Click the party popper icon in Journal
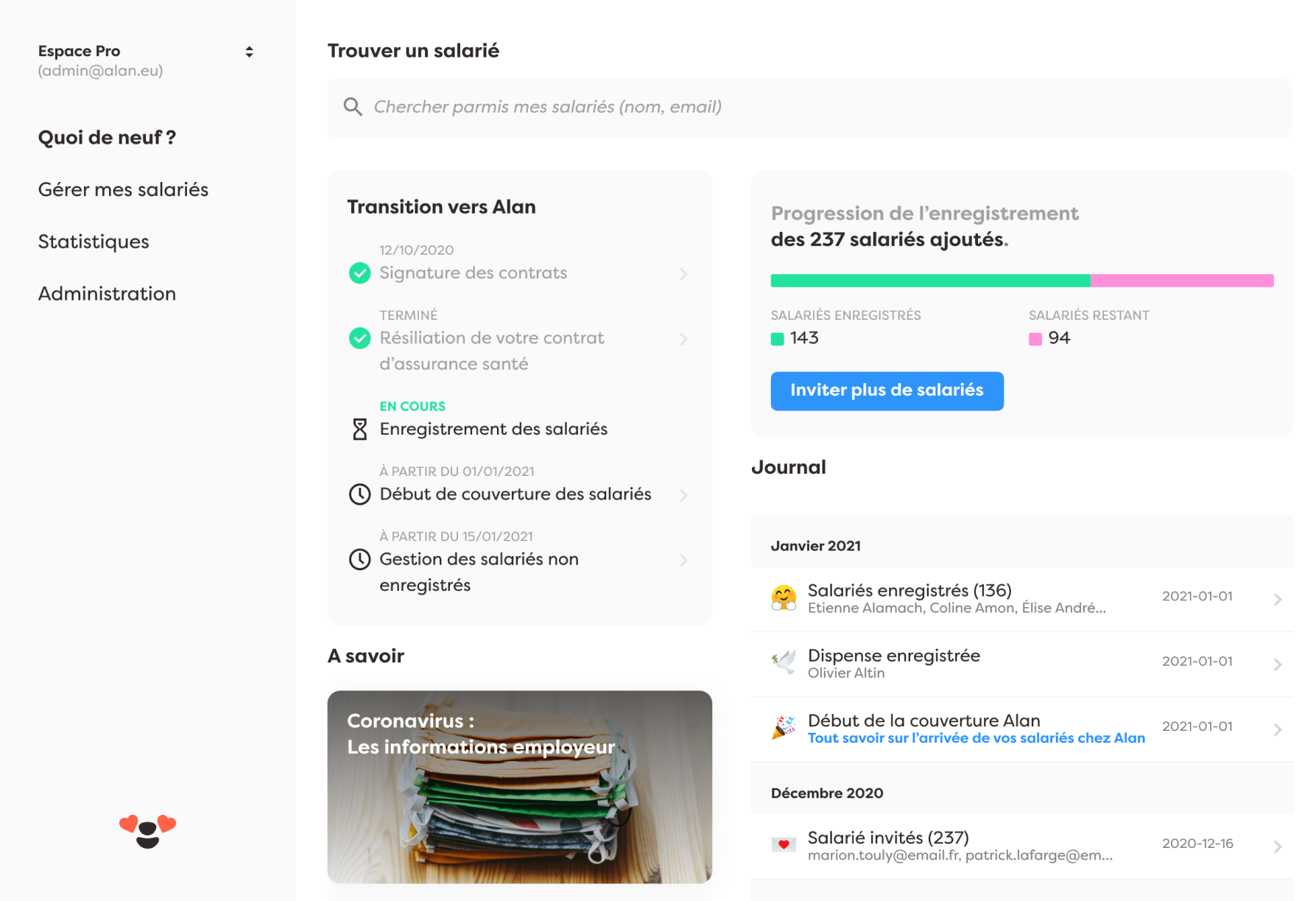The height and width of the screenshot is (901, 1316). click(784, 727)
